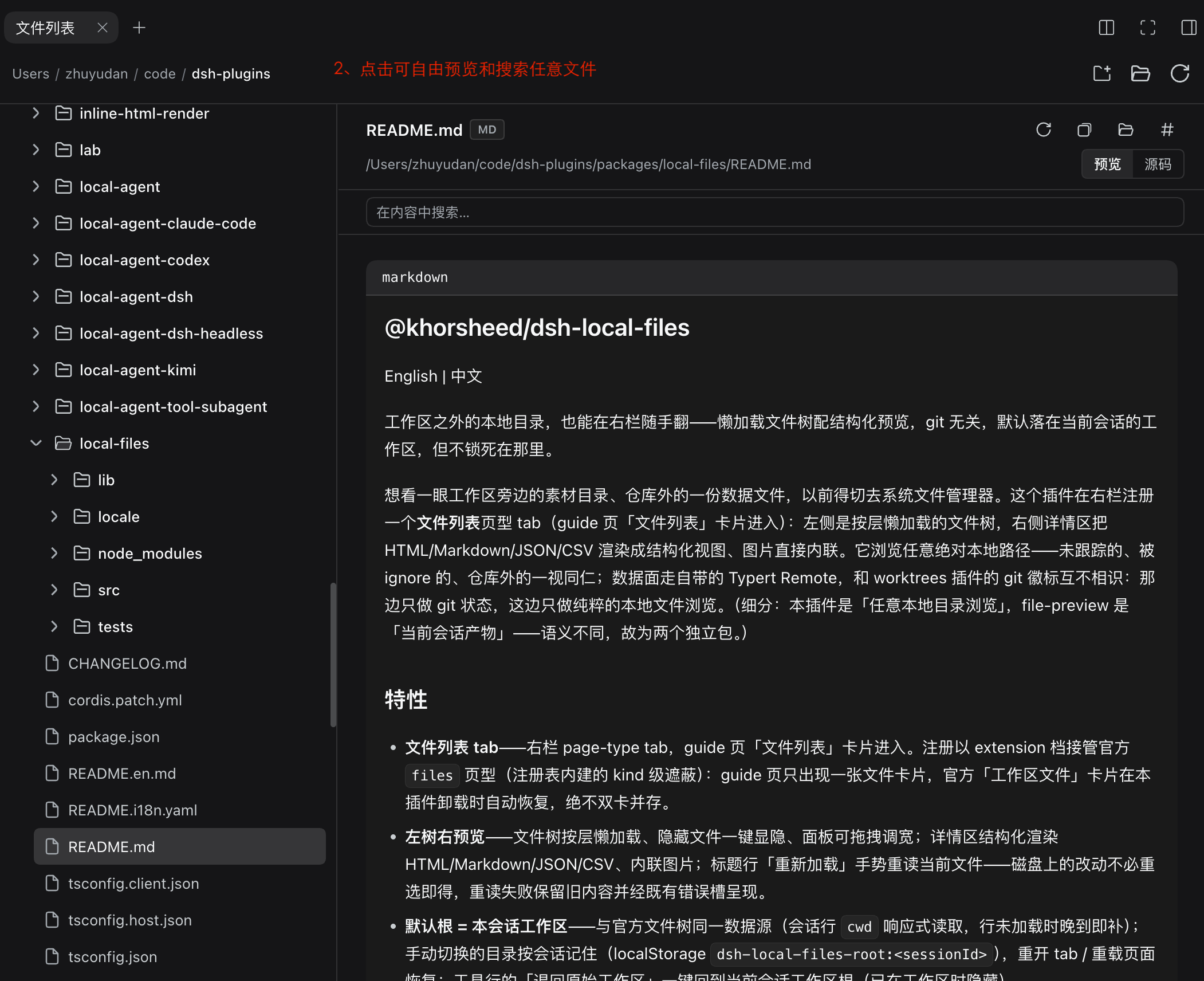The image size is (1204, 981).
Task: Refresh the file tree in header
Action: pyautogui.click(x=1180, y=73)
